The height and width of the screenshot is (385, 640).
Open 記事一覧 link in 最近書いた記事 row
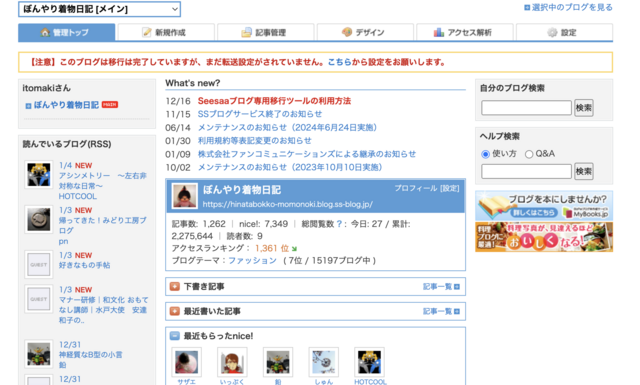point(437,312)
